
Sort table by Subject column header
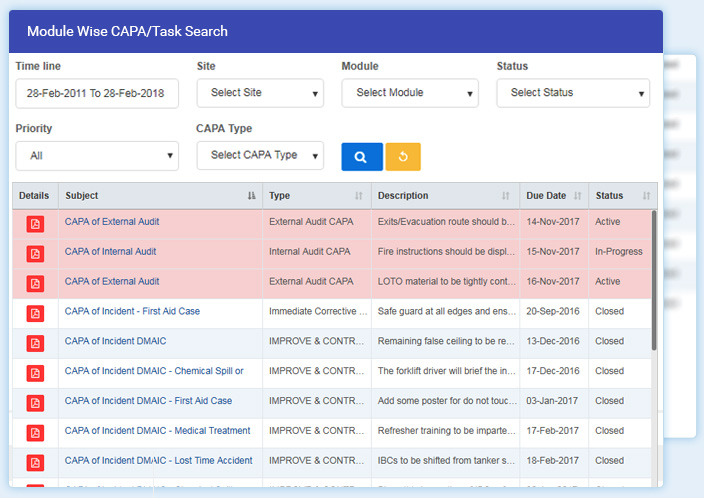(160, 196)
